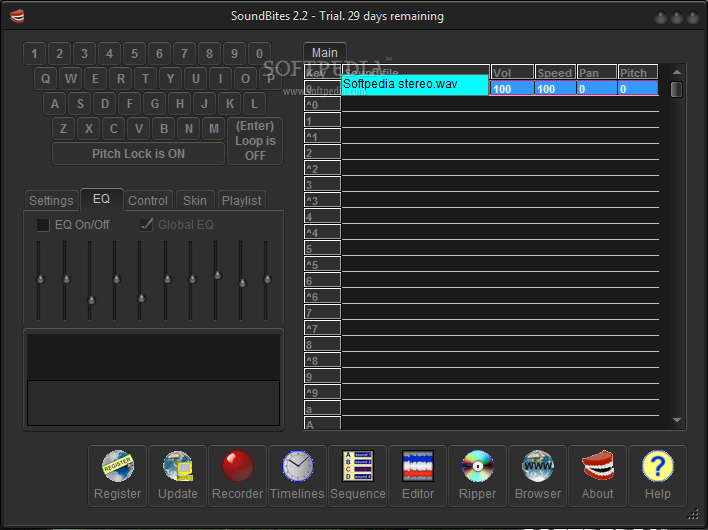Viewport: 708px width, 530px height.
Task: Click the SoundBites teeth logo in title bar
Action: (17, 16)
